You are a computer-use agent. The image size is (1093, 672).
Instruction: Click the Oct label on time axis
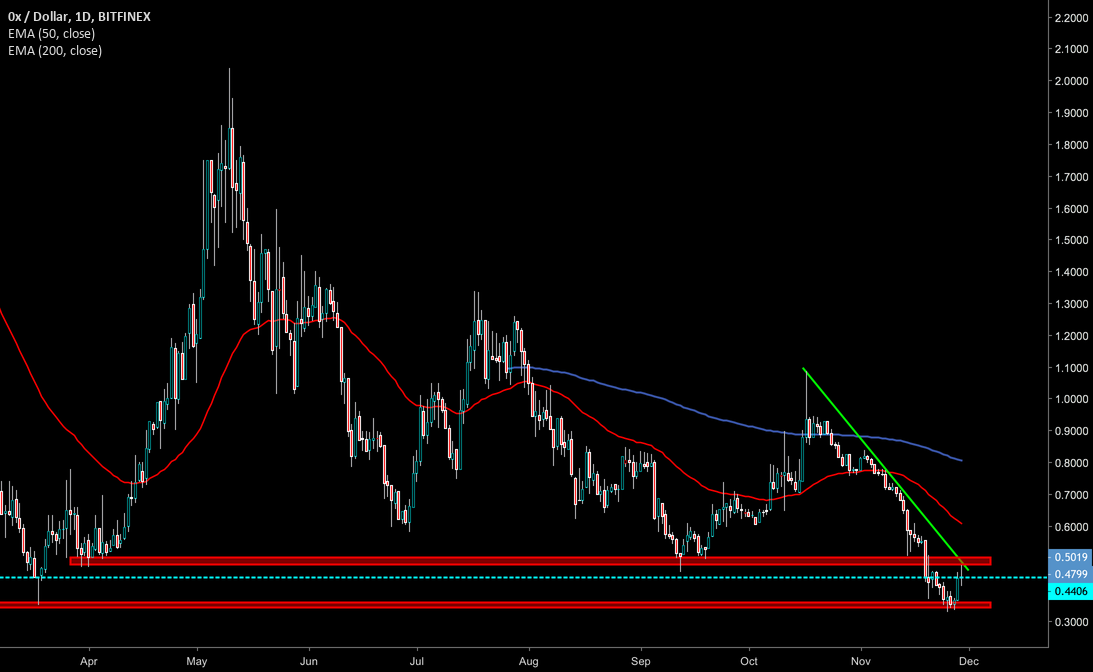[749, 661]
